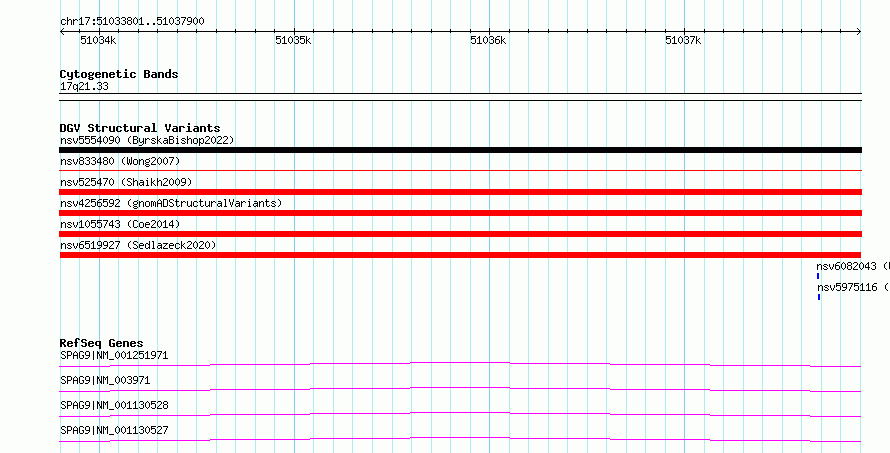Click the 17q21.33 band label
The height and width of the screenshot is (453, 890).
pos(84,86)
